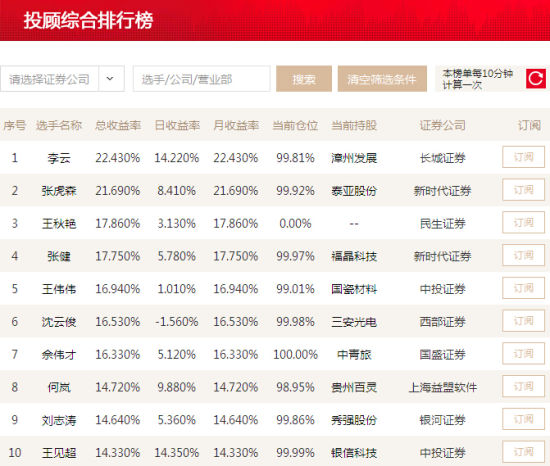Click the 当前持股 column header
The height and width of the screenshot is (466, 550).
(x=354, y=125)
